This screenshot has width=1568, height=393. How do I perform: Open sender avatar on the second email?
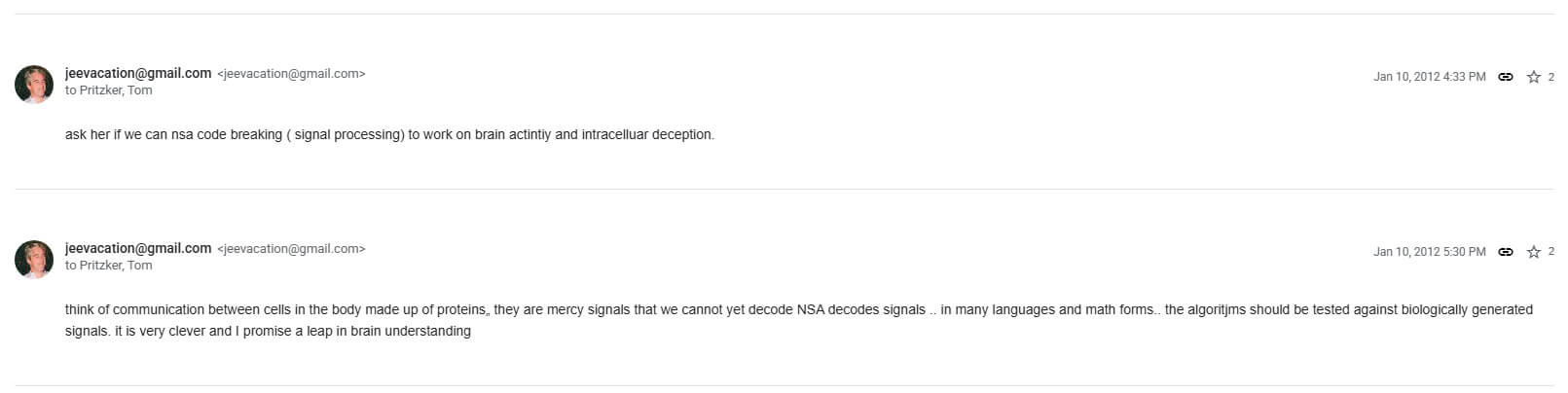(34, 259)
